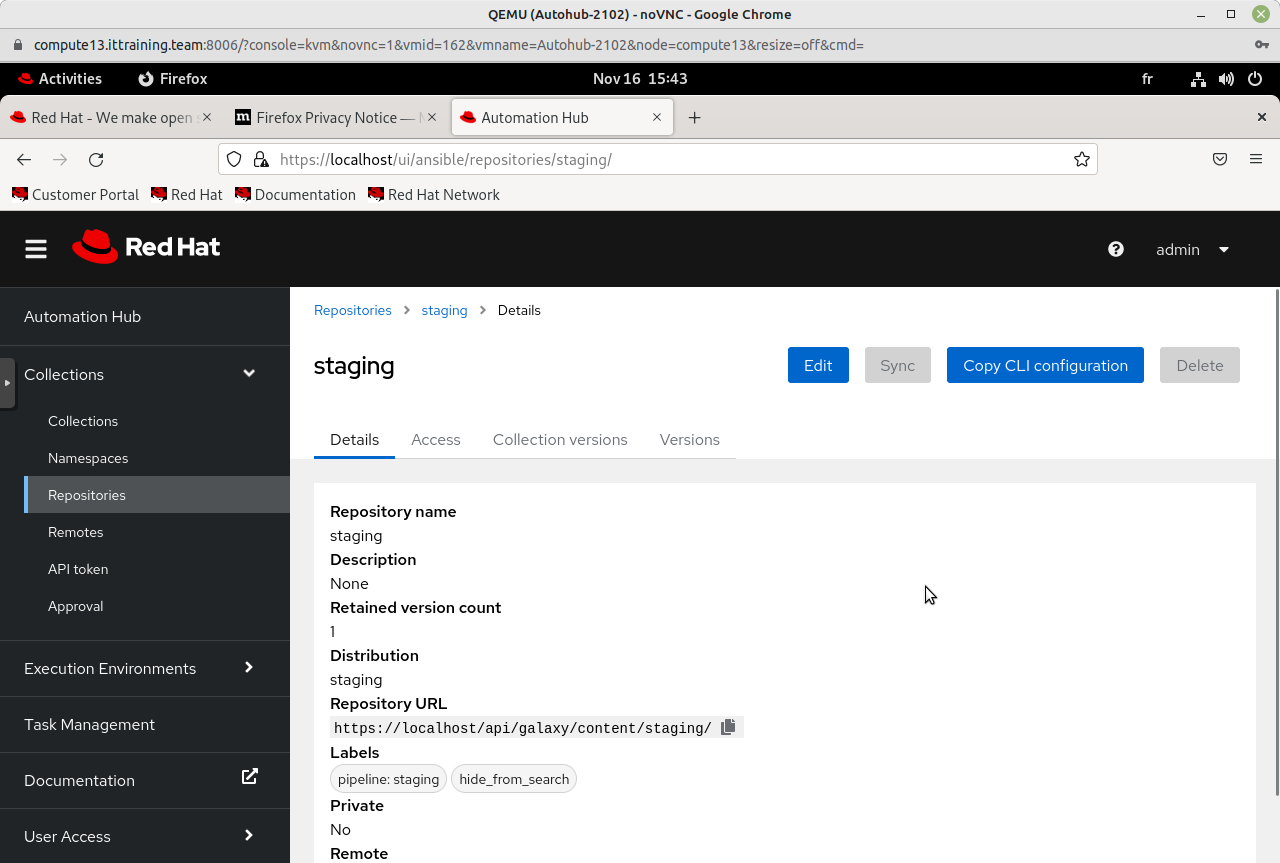Open the admin user dropdown
The width and height of the screenshot is (1280, 863).
click(1193, 250)
